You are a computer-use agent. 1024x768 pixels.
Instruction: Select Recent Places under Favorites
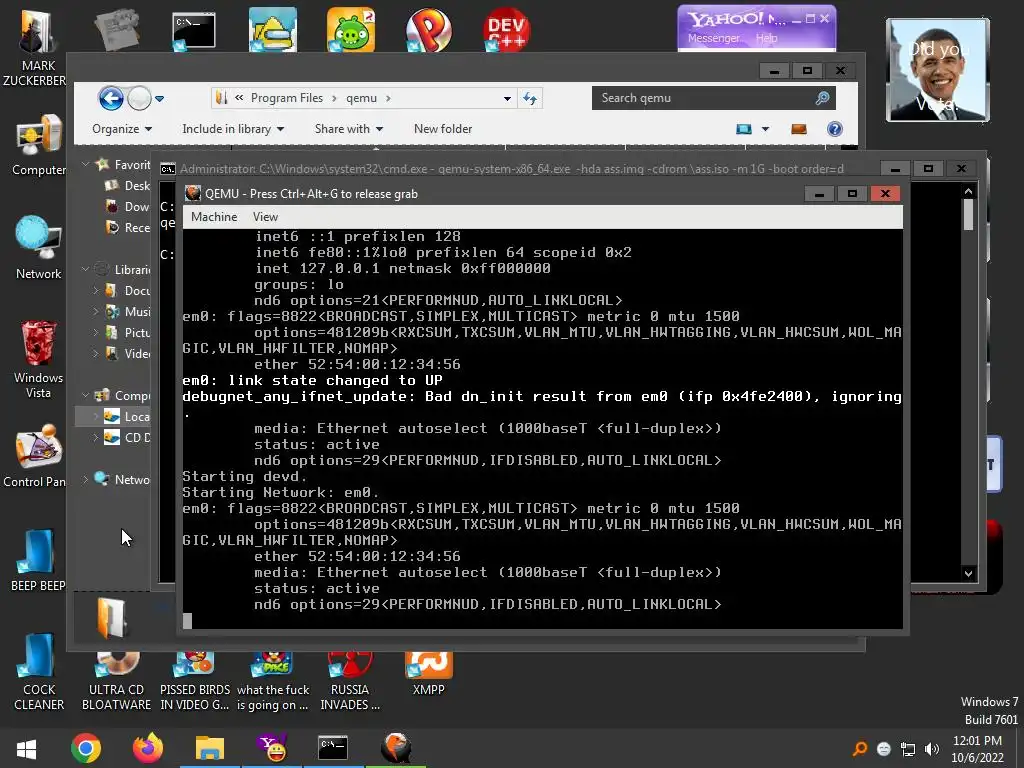[128, 227]
